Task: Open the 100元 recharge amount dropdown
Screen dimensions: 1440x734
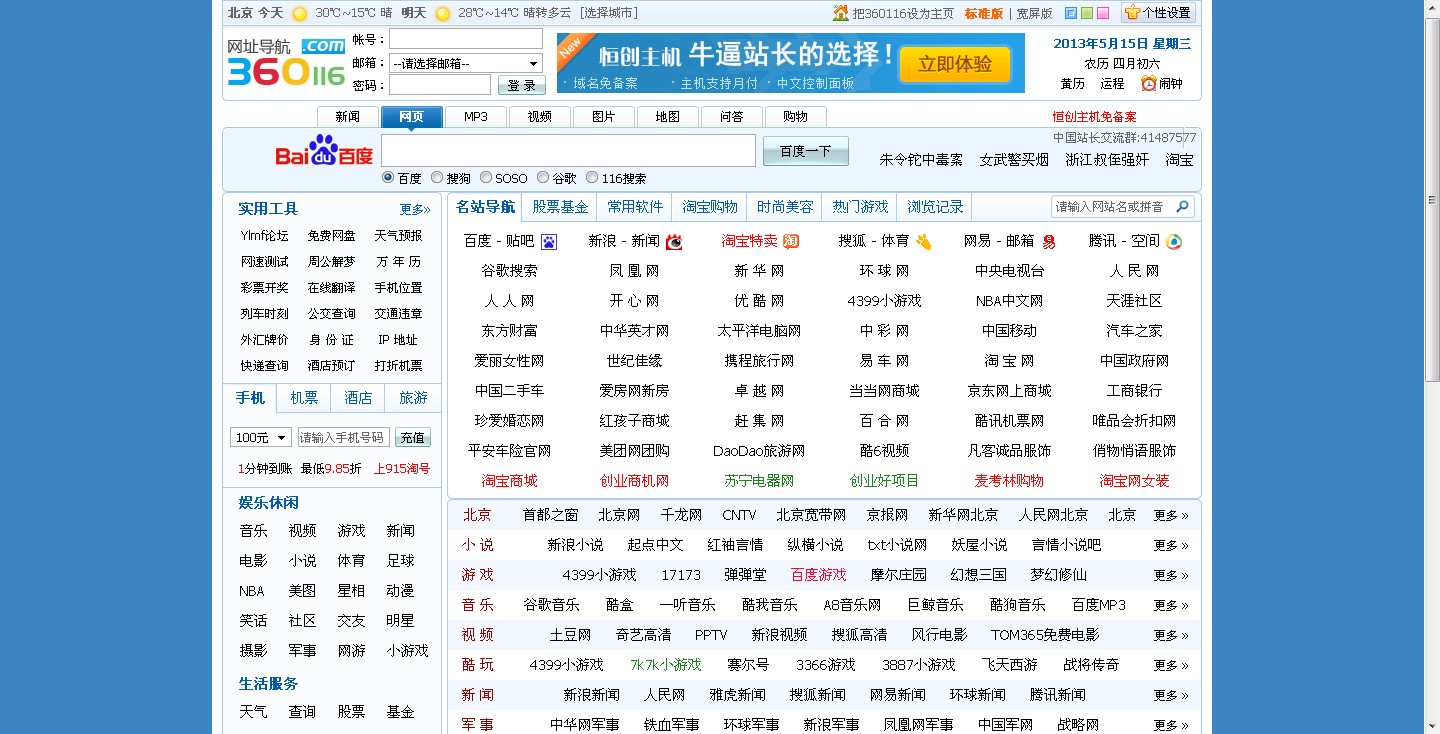Action: pyautogui.click(x=261, y=437)
